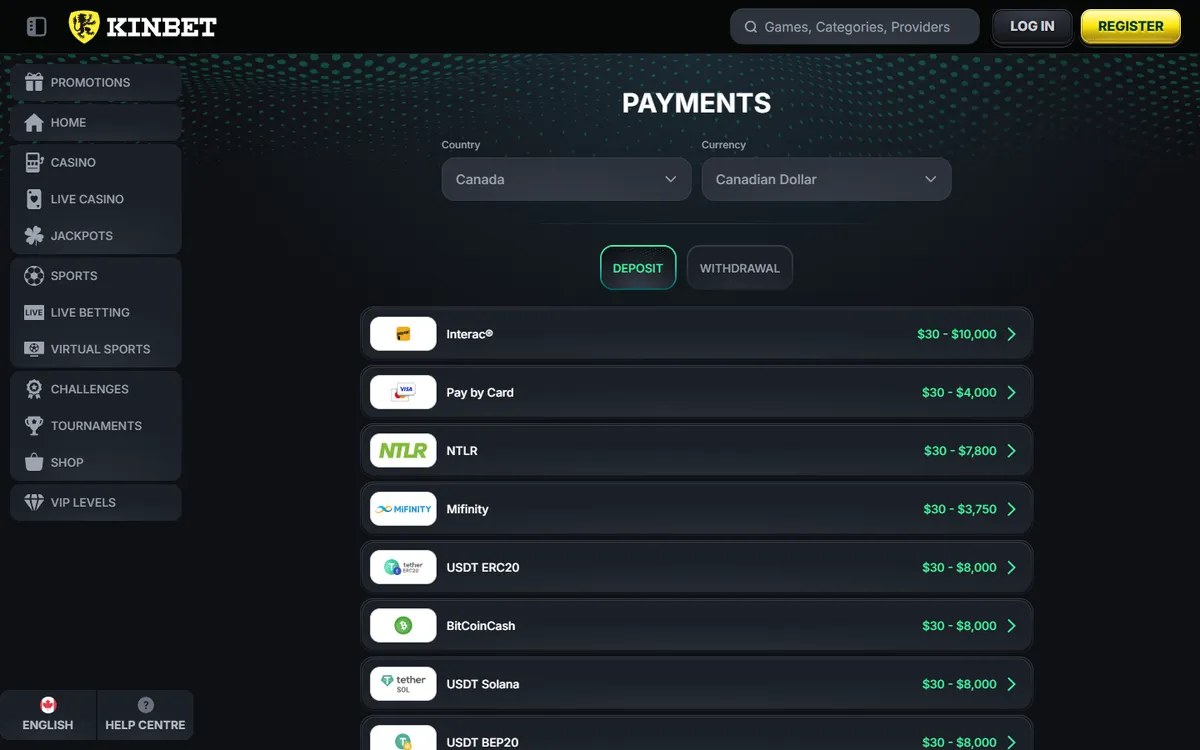The height and width of the screenshot is (750, 1200).
Task: Click the NTLR green logo
Action: pyautogui.click(x=403, y=451)
